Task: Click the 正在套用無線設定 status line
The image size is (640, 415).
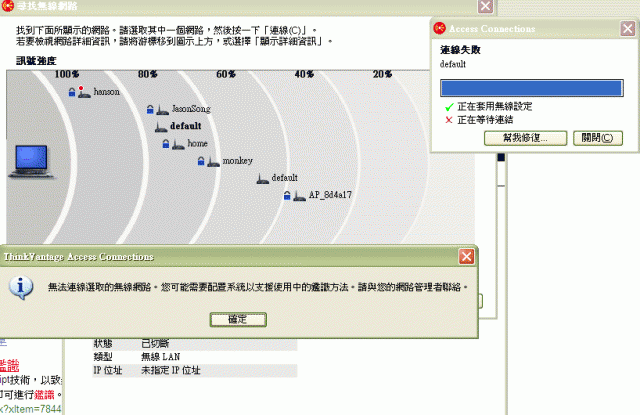Action: tap(495, 107)
